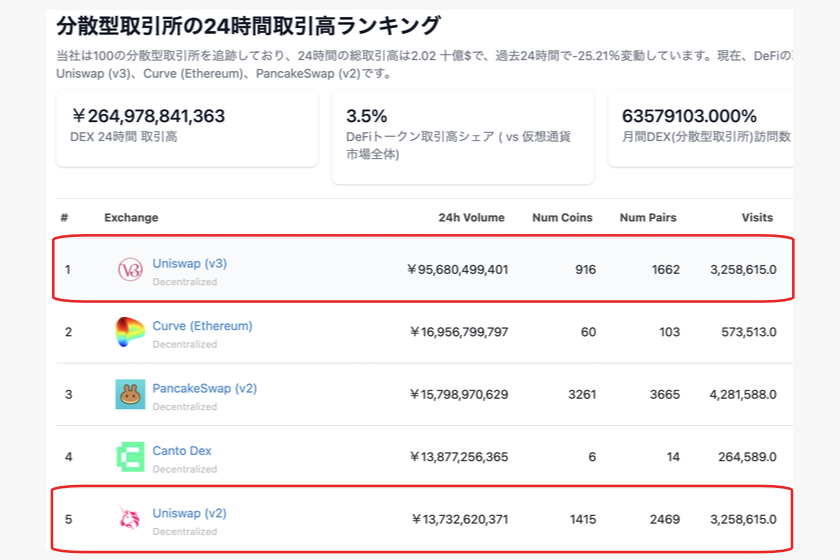Click PancakeSwap pair count 3665
This screenshot has width=840, height=560.
click(665, 394)
